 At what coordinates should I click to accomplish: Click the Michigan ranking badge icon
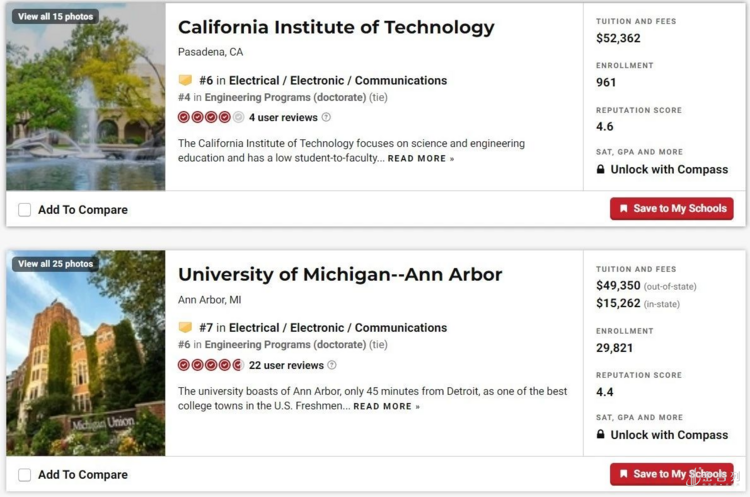[x=185, y=327]
